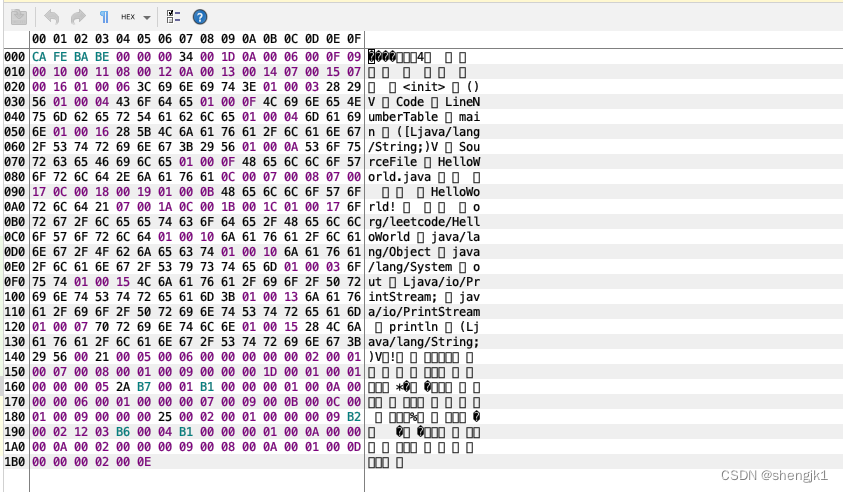Click row offset 010
Screen dimensions: 843x492
click(x=15, y=72)
